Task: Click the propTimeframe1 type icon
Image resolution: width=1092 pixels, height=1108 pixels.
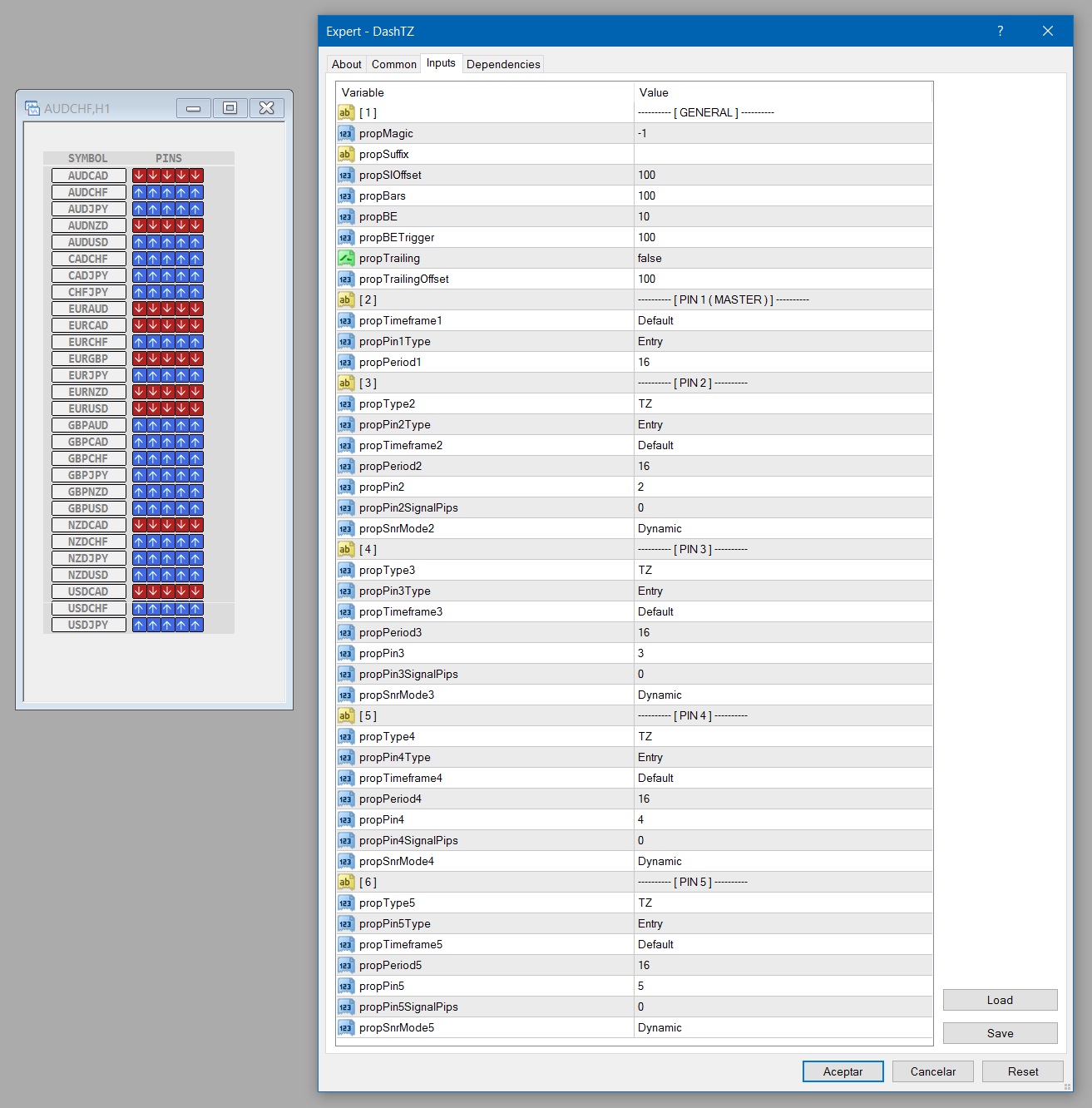Action: (x=346, y=320)
